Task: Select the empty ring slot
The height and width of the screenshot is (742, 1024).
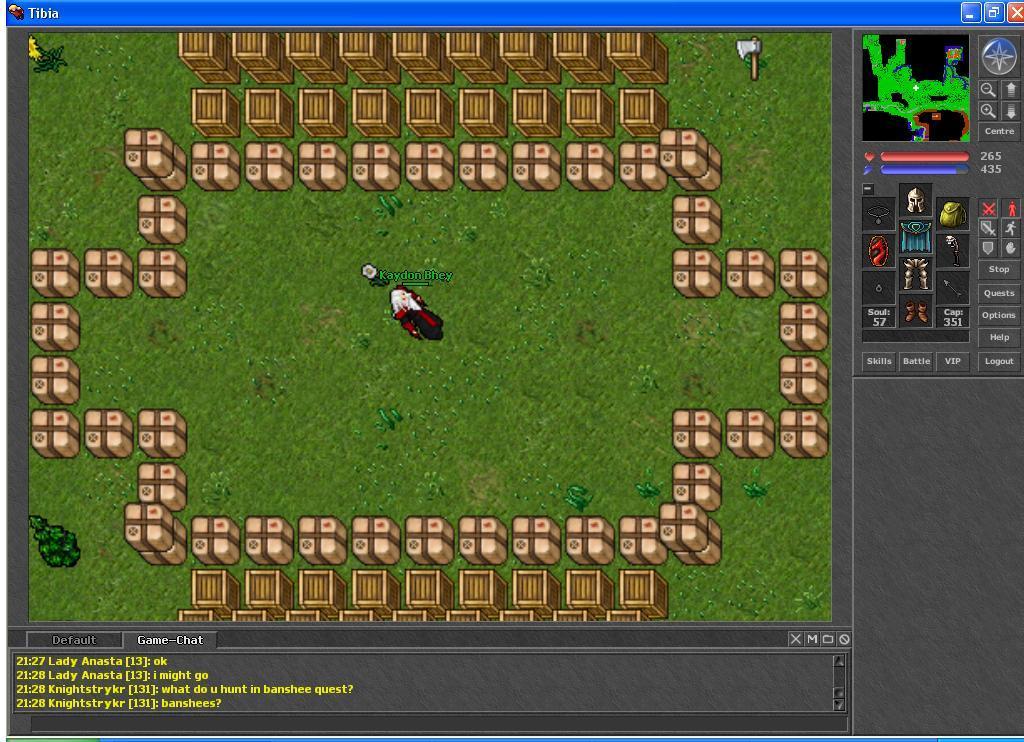Action: [878, 287]
